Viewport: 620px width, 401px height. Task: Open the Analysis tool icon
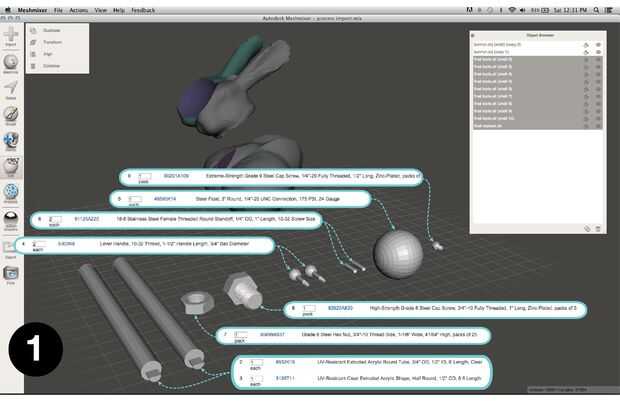pyautogui.click(x=11, y=193)
